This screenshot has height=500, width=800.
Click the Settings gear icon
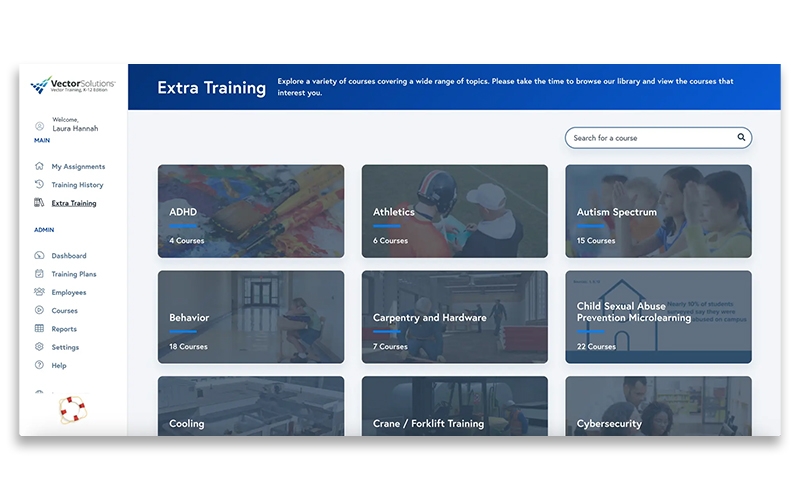click(39, 347)
